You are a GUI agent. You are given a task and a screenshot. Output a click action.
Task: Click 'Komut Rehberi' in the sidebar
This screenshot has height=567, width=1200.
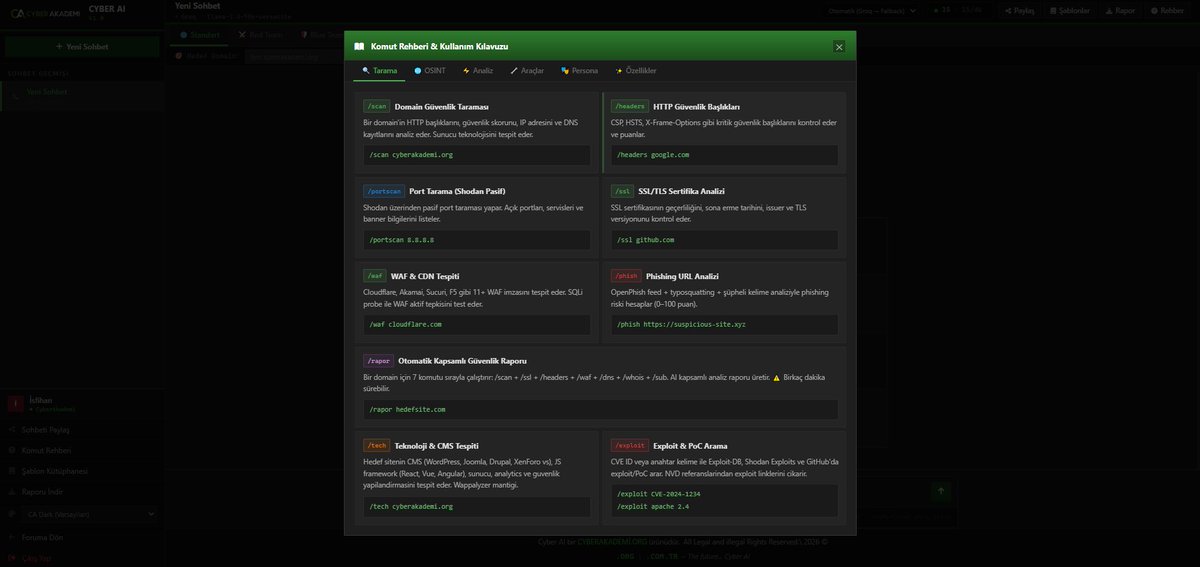(x=82, y=450)
